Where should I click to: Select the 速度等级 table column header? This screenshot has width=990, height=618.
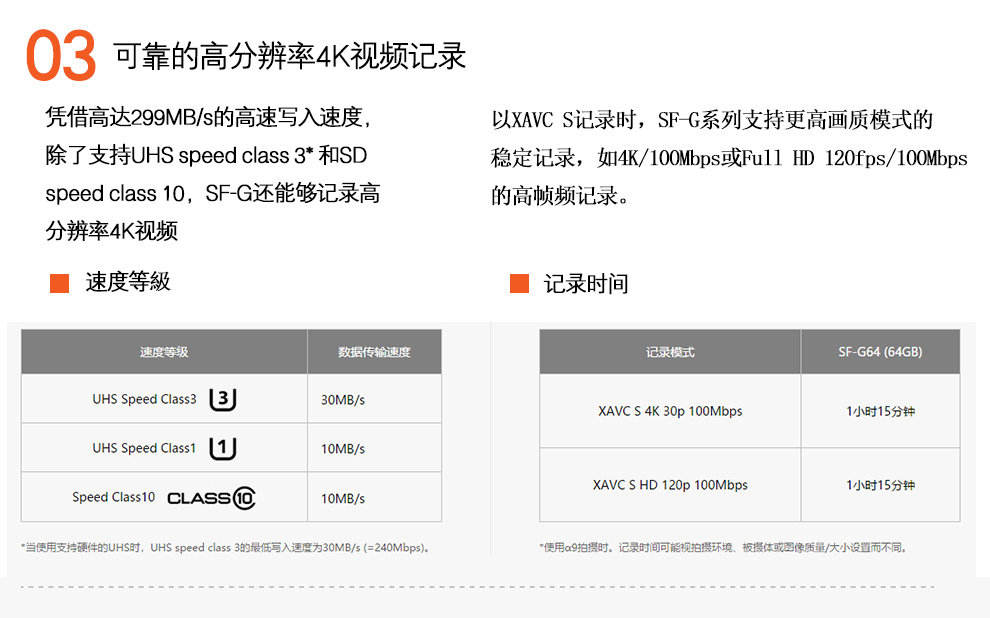[x=164, y=352]
